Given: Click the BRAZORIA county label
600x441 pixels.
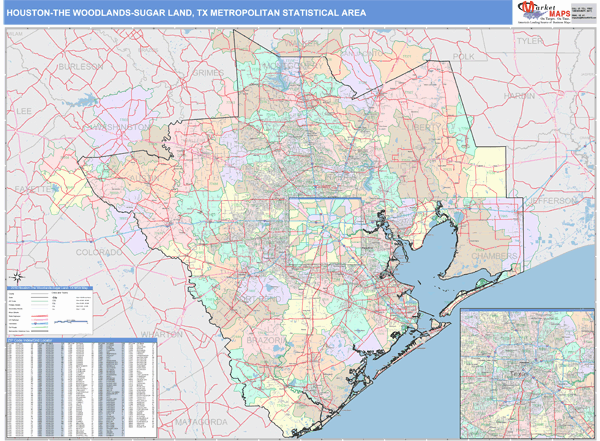Looking at the screenshot, I should coord(266,340).
